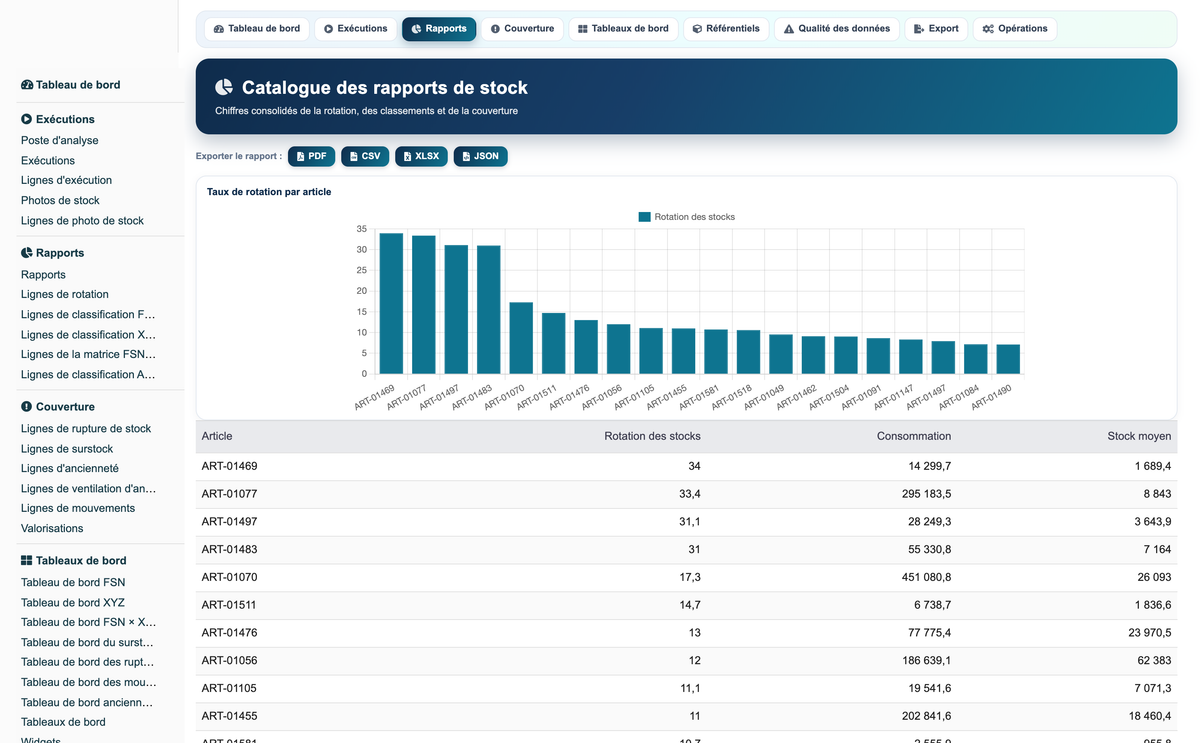Open Valorisations in the sidebar

pyautogui.click(x=52, y=529)
